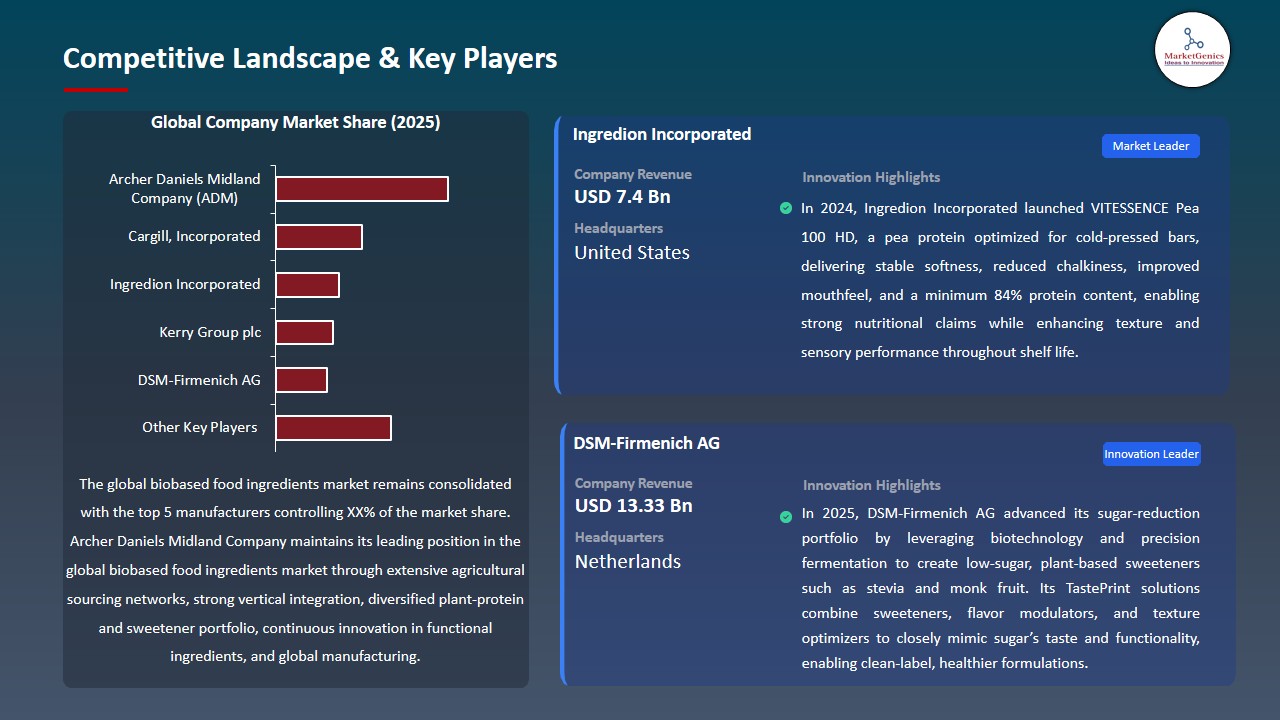Click the USD 13.33 Bn revenue value
The image size is (1280, 720).
pyautogui.click(x=633, y=506)
